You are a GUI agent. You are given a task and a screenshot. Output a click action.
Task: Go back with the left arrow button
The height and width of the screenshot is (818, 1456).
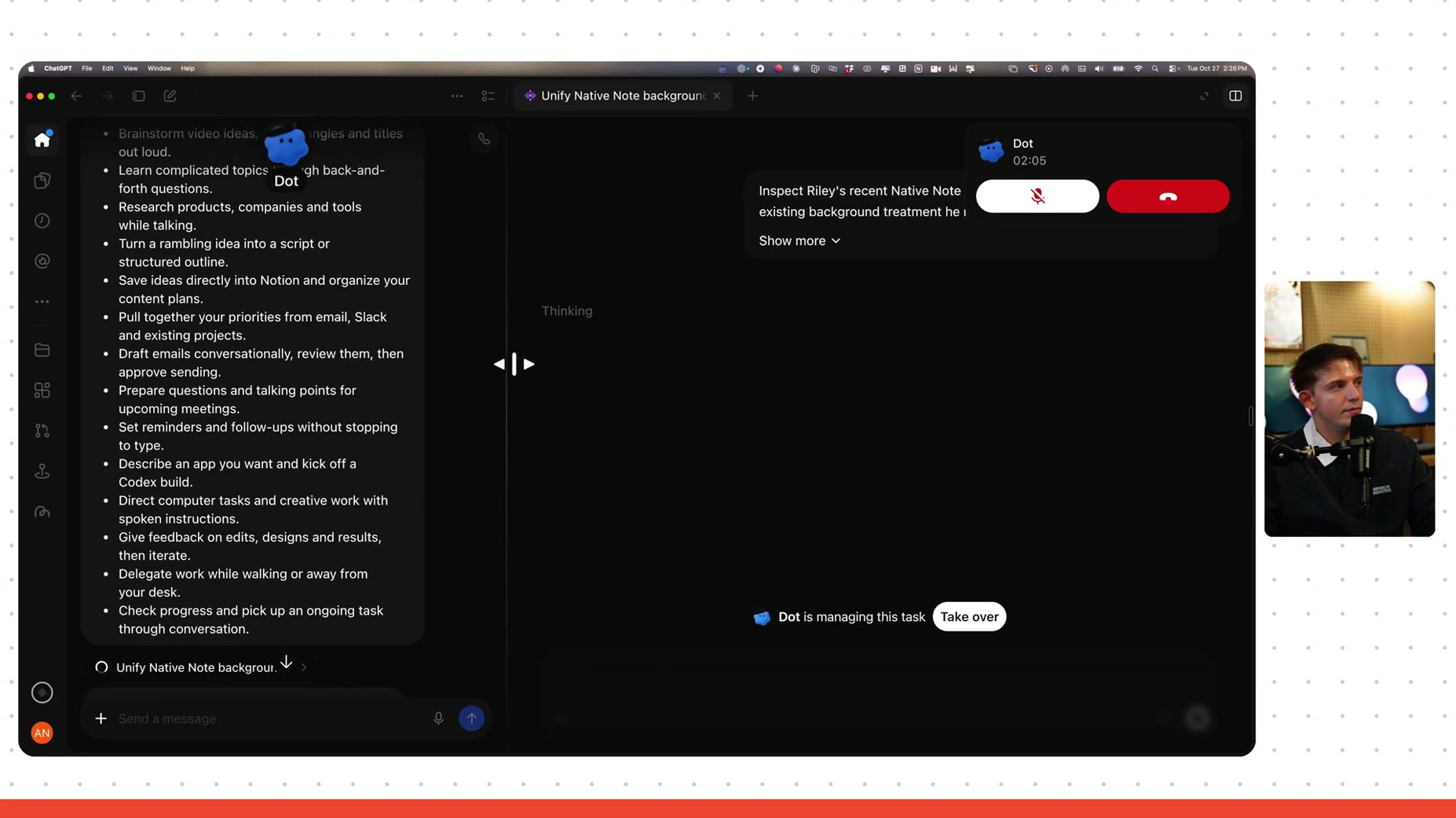pyautogui.click(x=76, y=96)
